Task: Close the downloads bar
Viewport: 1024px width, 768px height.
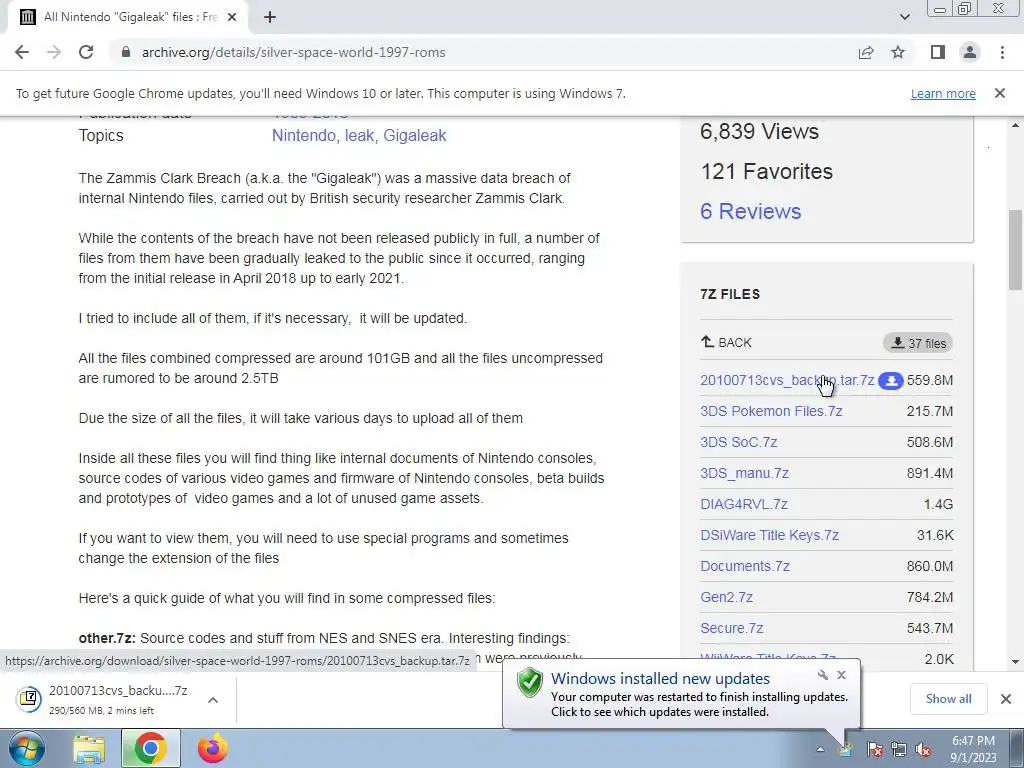Action: pyautogui.click(x=1006, y=699)
